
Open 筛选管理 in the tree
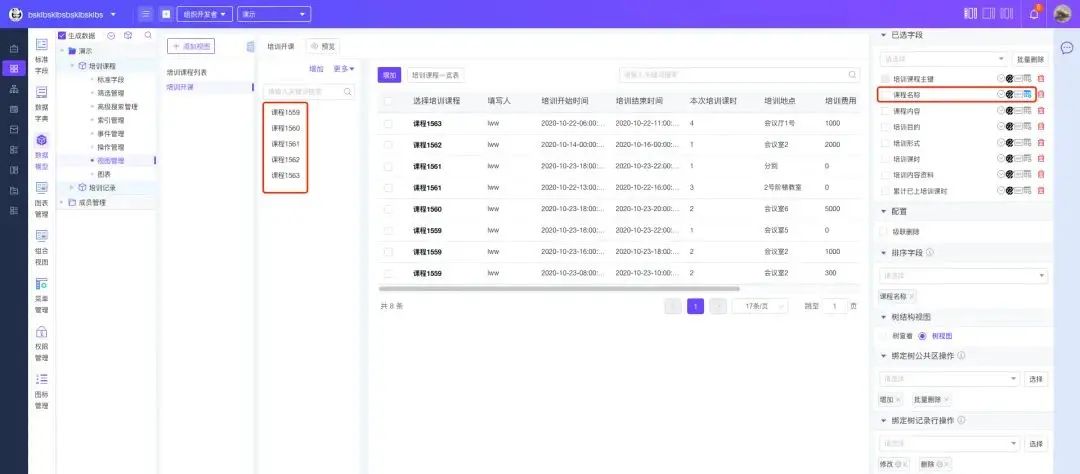(110, 93)
